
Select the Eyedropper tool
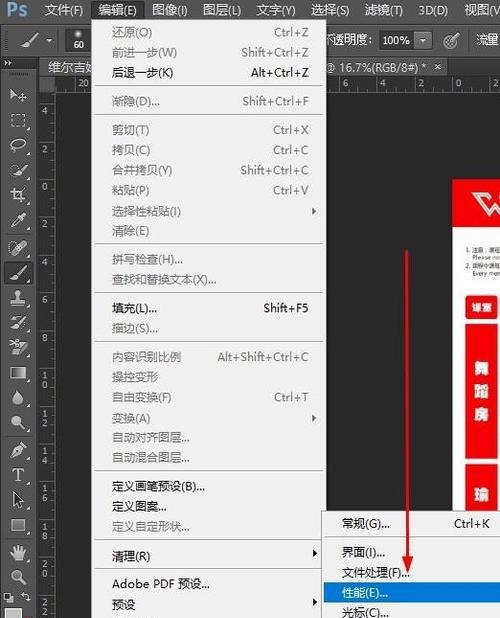click(18, 220)
